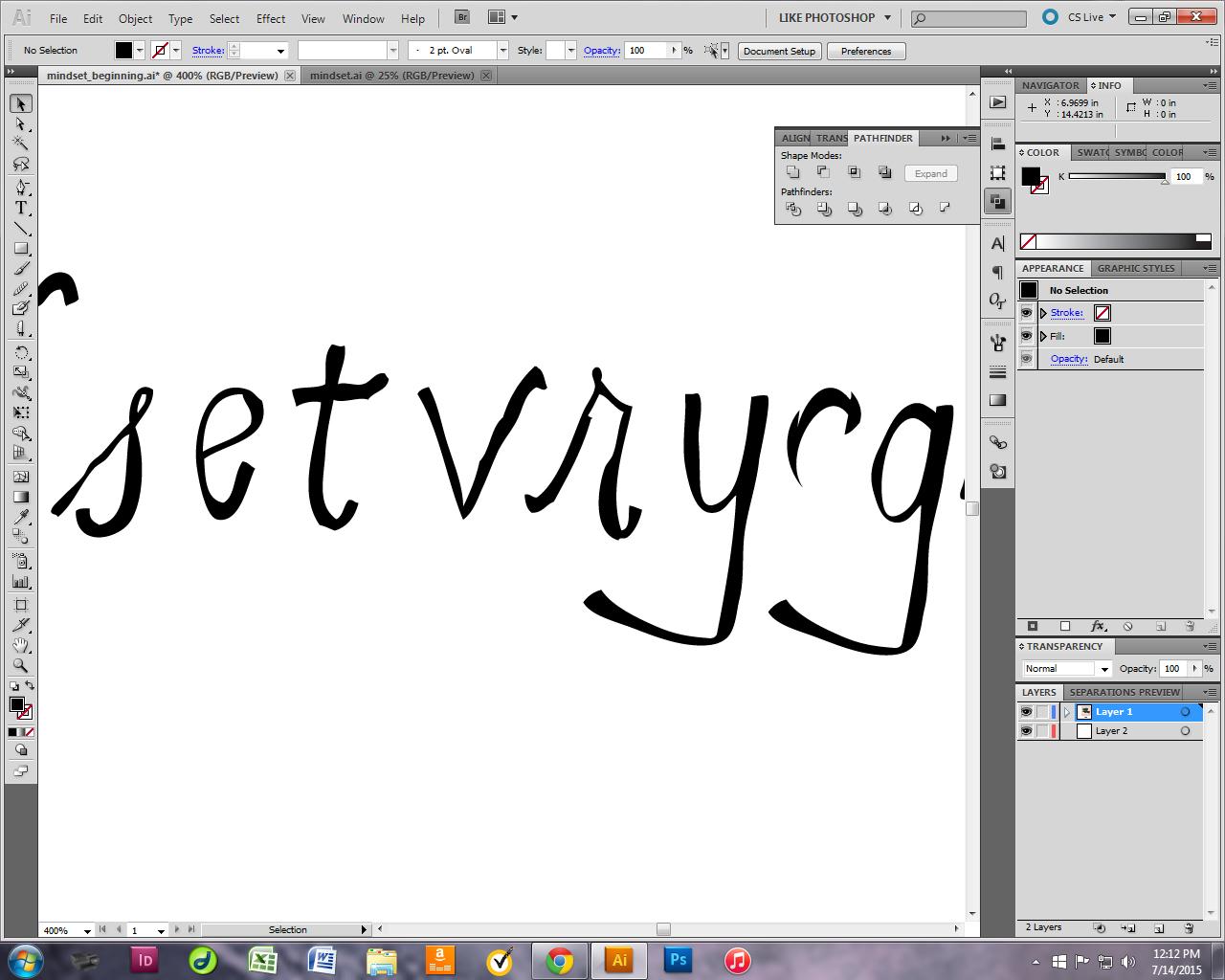
Task: Toggle lock column for Layer 1
Action: point(1042,712)
